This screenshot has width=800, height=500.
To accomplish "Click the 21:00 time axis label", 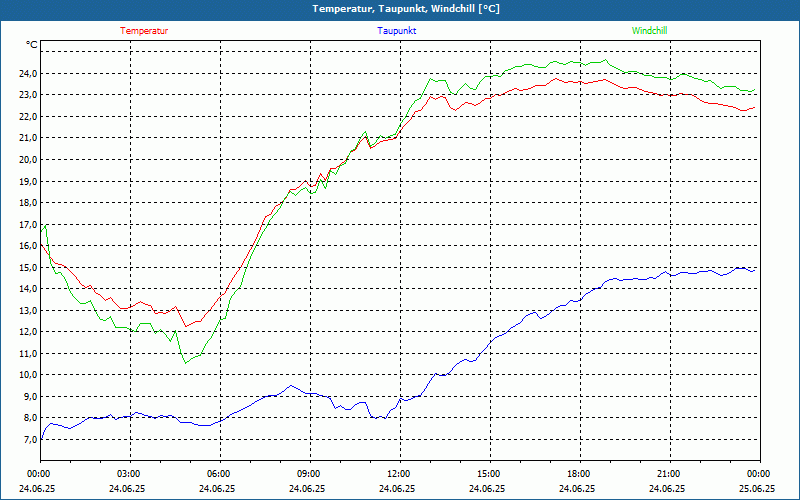I will [x=669, y=474].
